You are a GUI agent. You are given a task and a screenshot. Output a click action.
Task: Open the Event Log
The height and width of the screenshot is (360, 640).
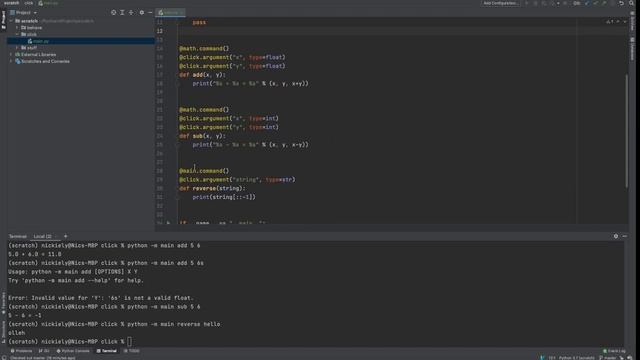coord(614,351)
